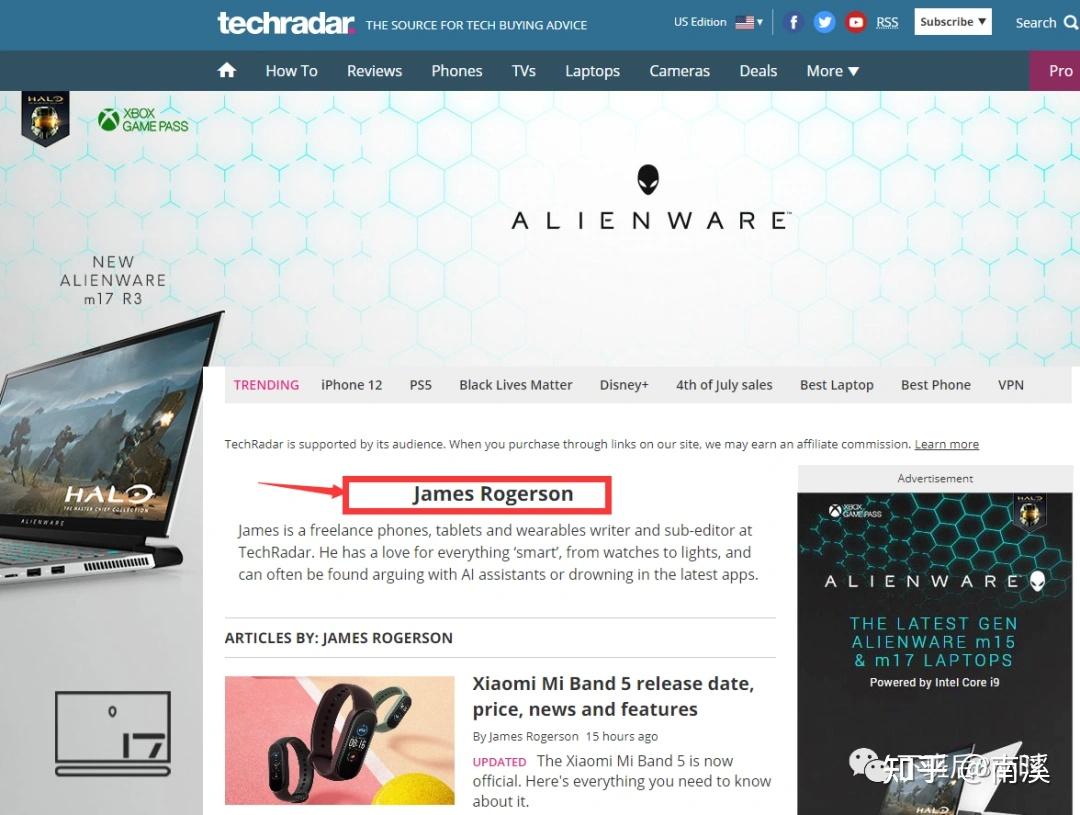
Task: Select the iPhone 12 trending topic
Action: [x=351, y=385]
